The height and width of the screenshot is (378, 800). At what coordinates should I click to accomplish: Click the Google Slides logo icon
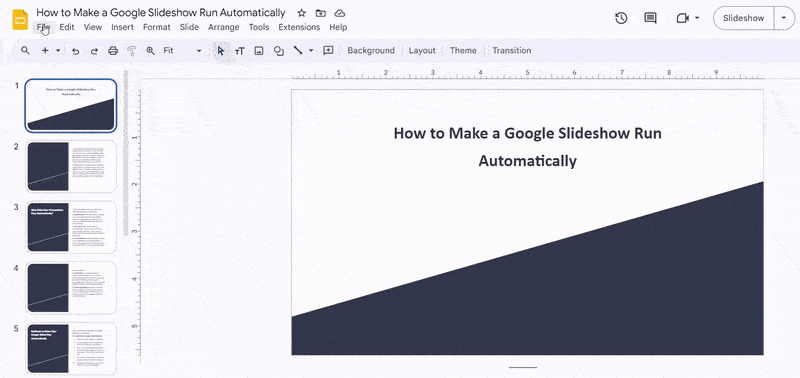(20, 19)
